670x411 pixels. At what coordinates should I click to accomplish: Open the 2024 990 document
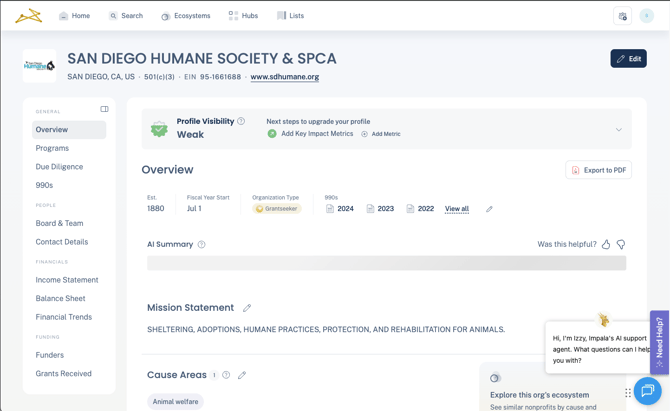[340, 209]
